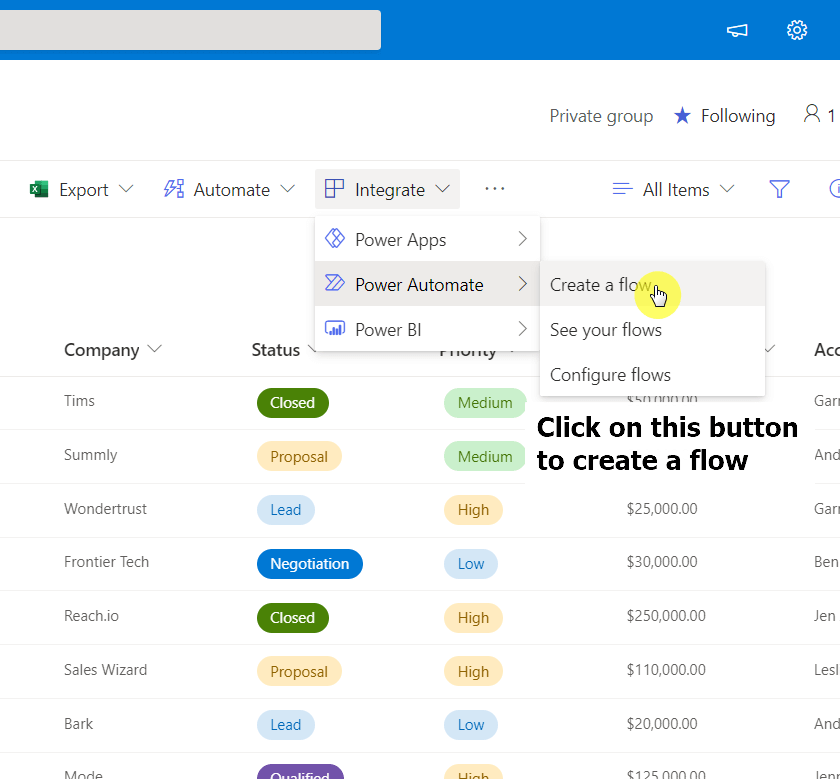Click the Lead status pill for Wondertrust

(286, 510)
